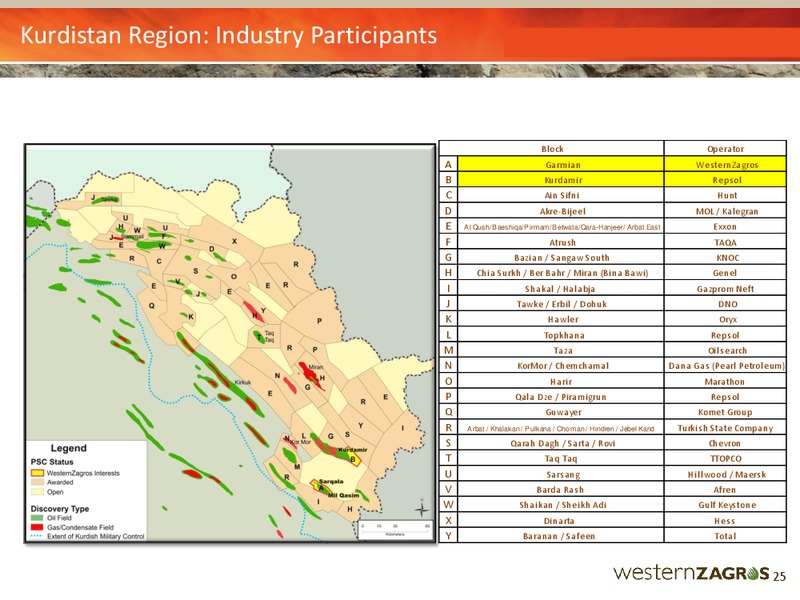The height and width of the screenshot is (600, 800).
Task: Click 'KorMor / Chemchamal' block cell
Action: click(x=561, y=365)
